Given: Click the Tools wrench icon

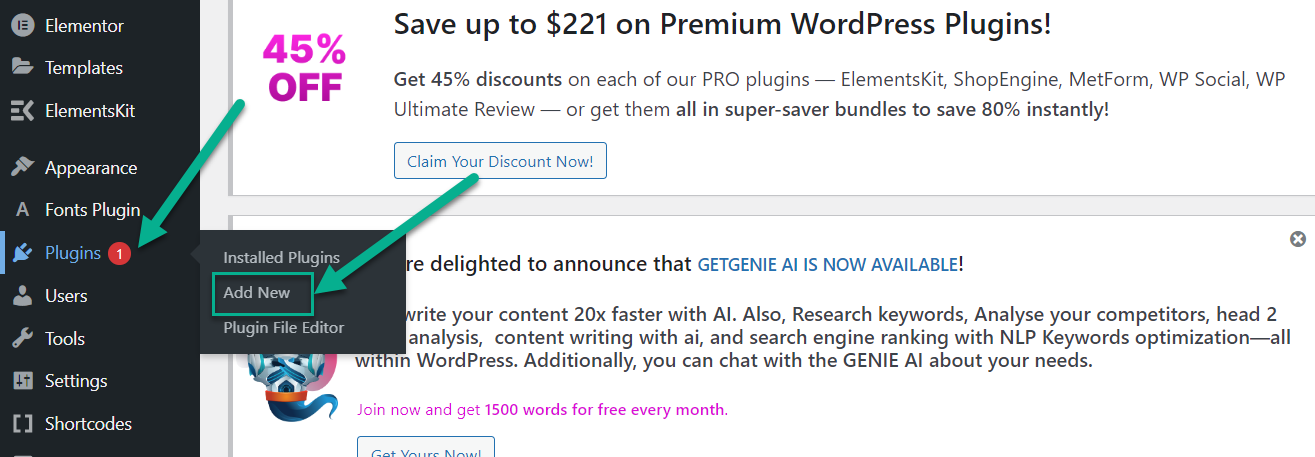Looking at the screenshot, I should 22,339.
